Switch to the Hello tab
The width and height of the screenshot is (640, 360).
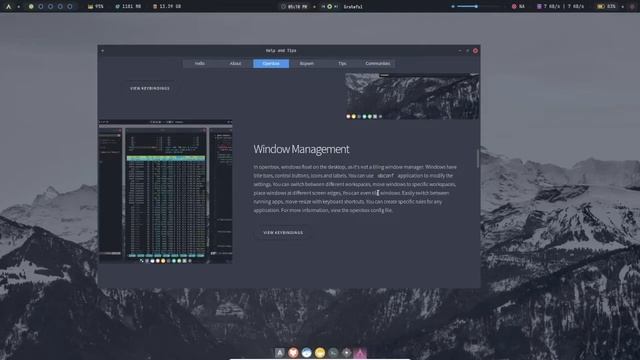click(200, 64)
